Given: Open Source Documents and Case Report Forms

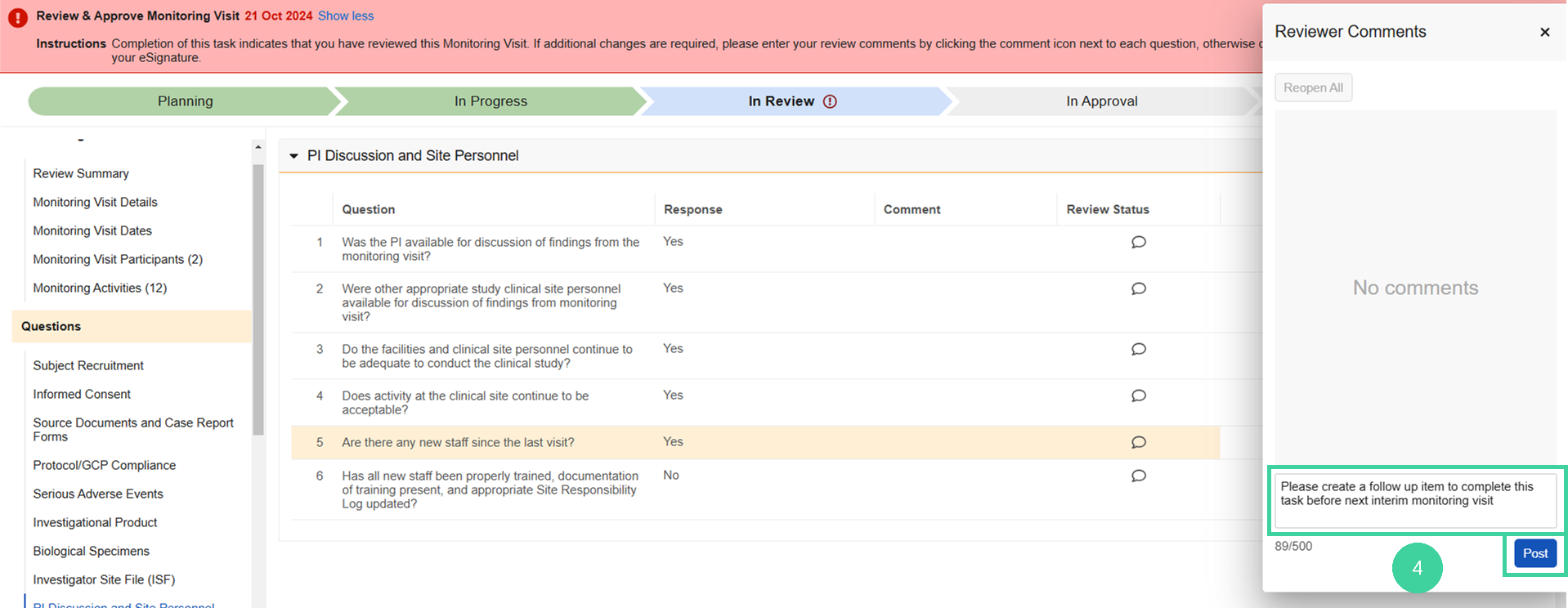Looking at the screenshot, I should point(133,430).
